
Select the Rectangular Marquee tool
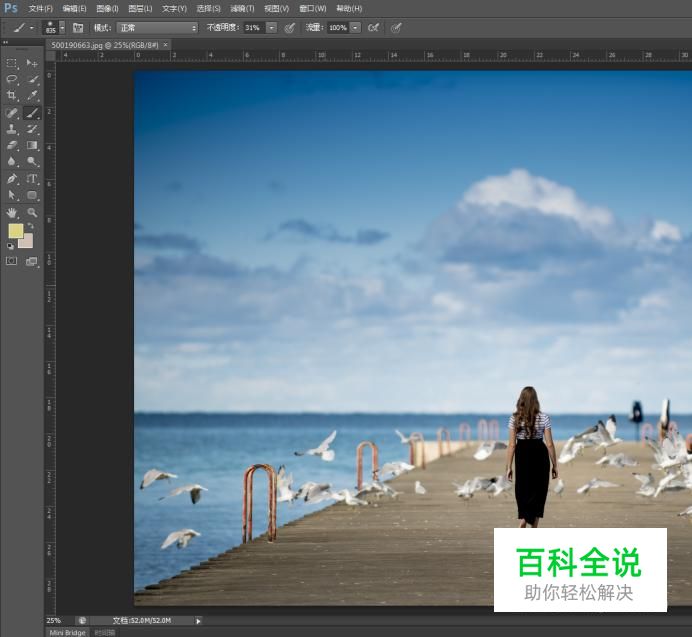point(12,63)
